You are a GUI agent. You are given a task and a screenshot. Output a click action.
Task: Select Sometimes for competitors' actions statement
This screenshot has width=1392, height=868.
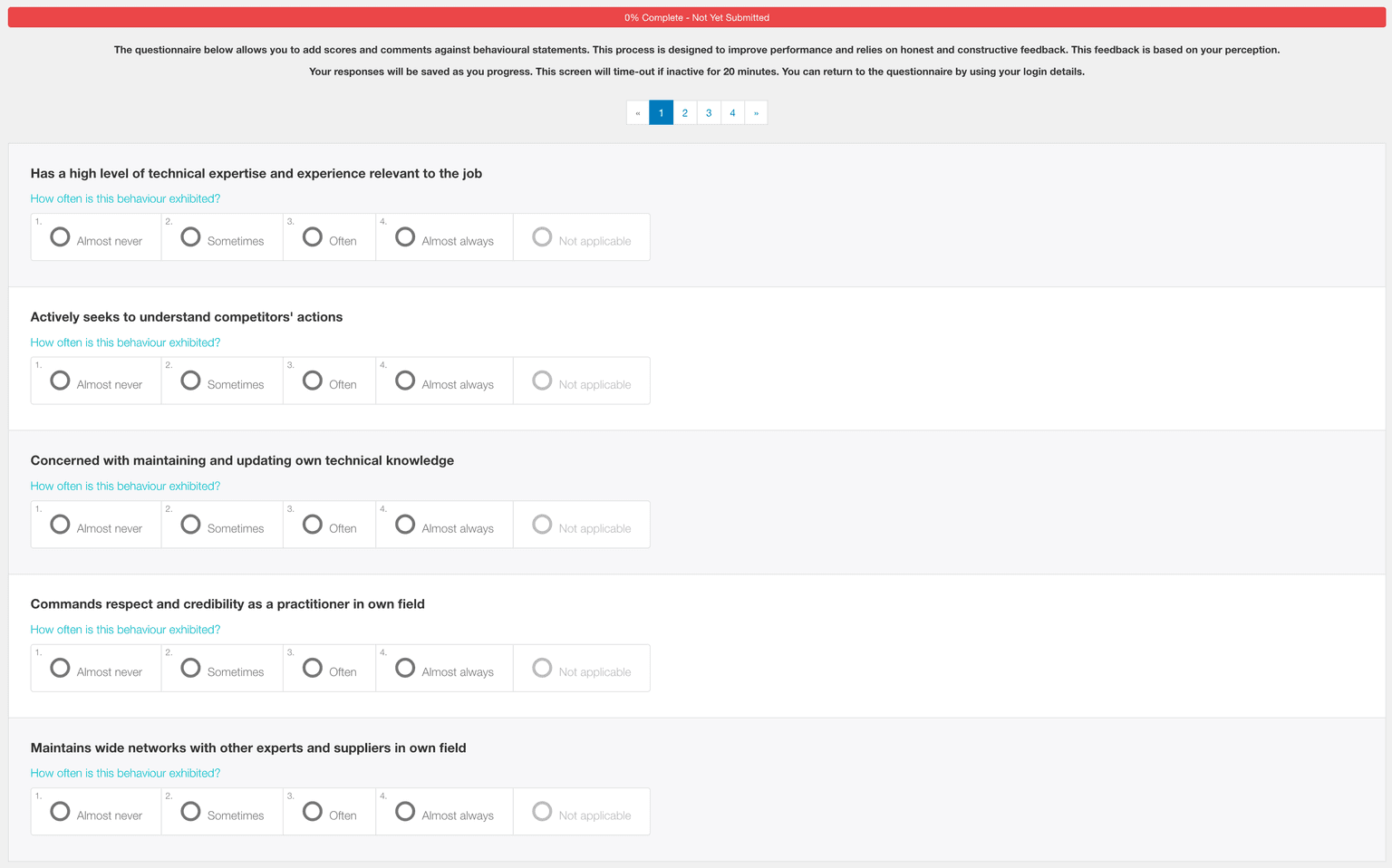click(x=190, y=381)
